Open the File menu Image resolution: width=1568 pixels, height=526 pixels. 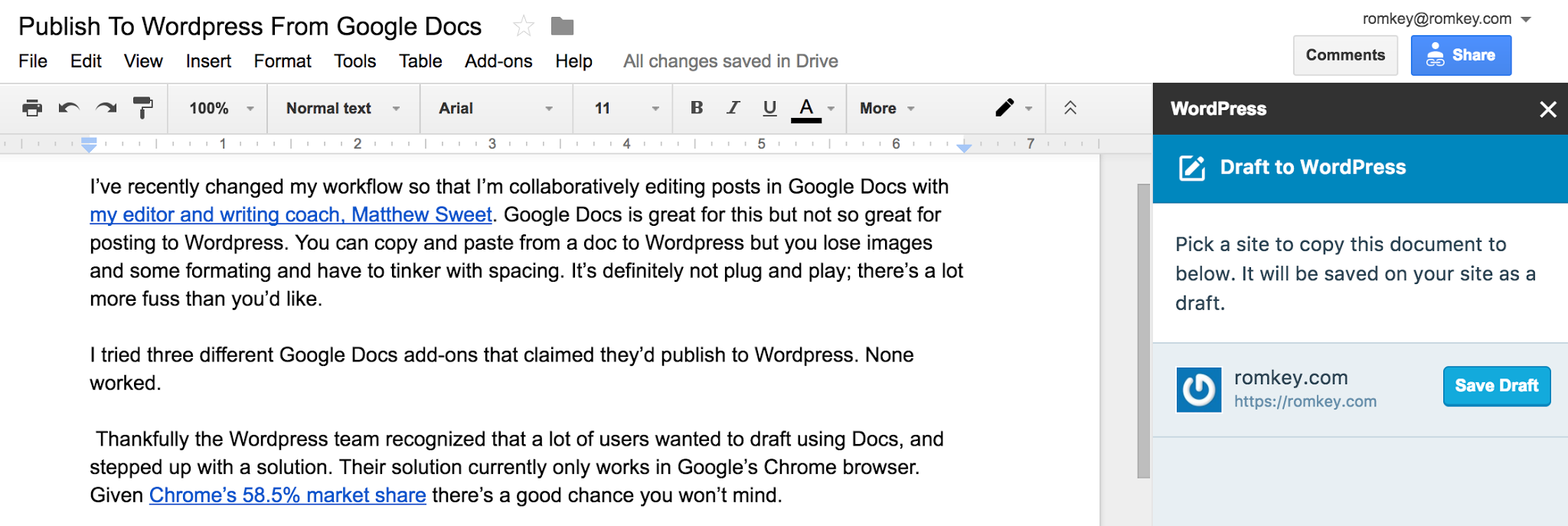(x=33, y=61)
